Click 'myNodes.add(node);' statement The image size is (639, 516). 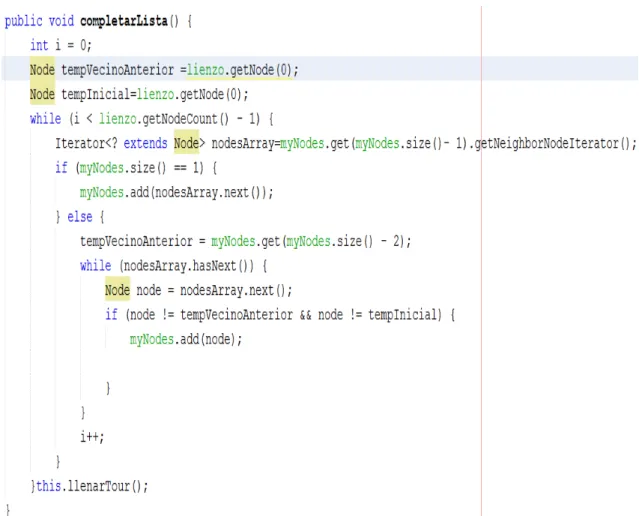click(186, 339)
